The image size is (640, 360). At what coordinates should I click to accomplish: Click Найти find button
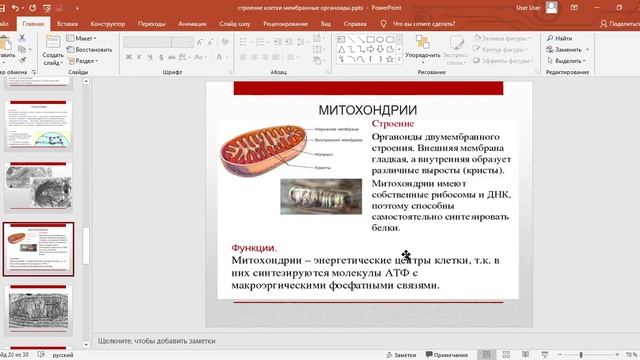click(x=559, y=38)
